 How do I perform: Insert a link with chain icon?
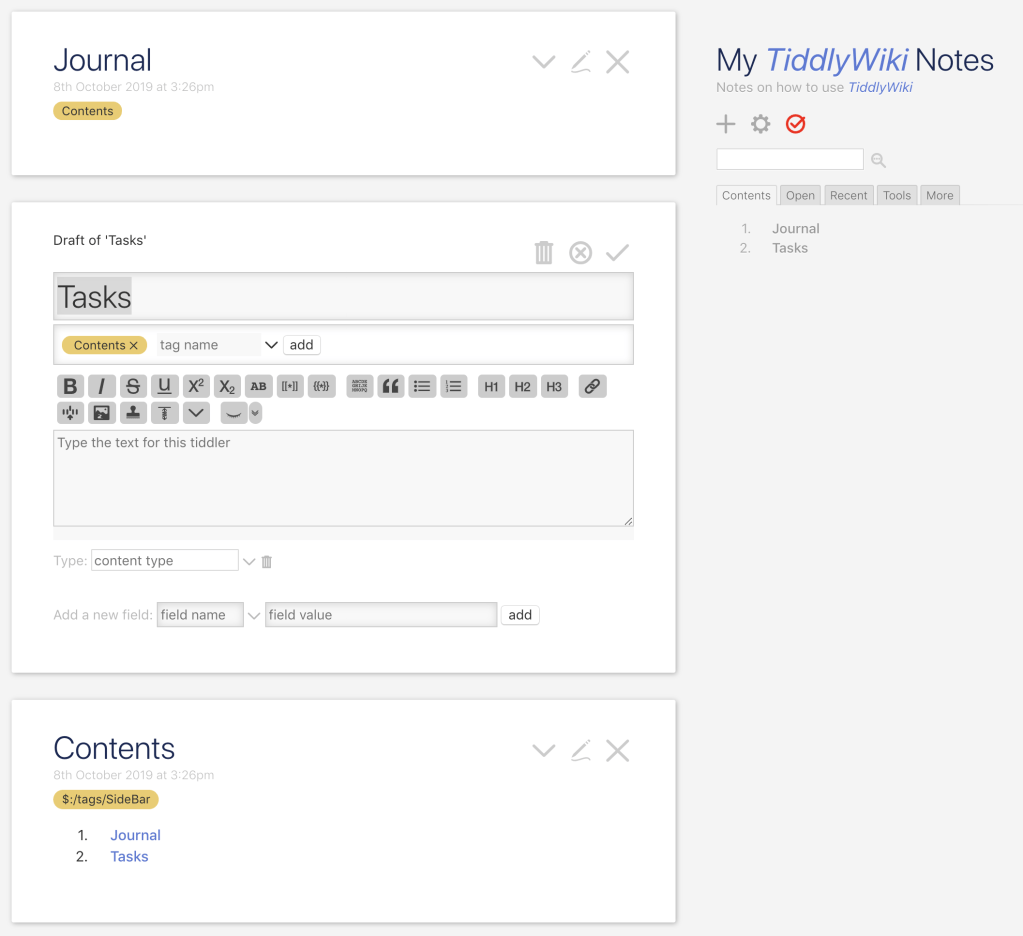pyautogui.click(x=592, y=387)
